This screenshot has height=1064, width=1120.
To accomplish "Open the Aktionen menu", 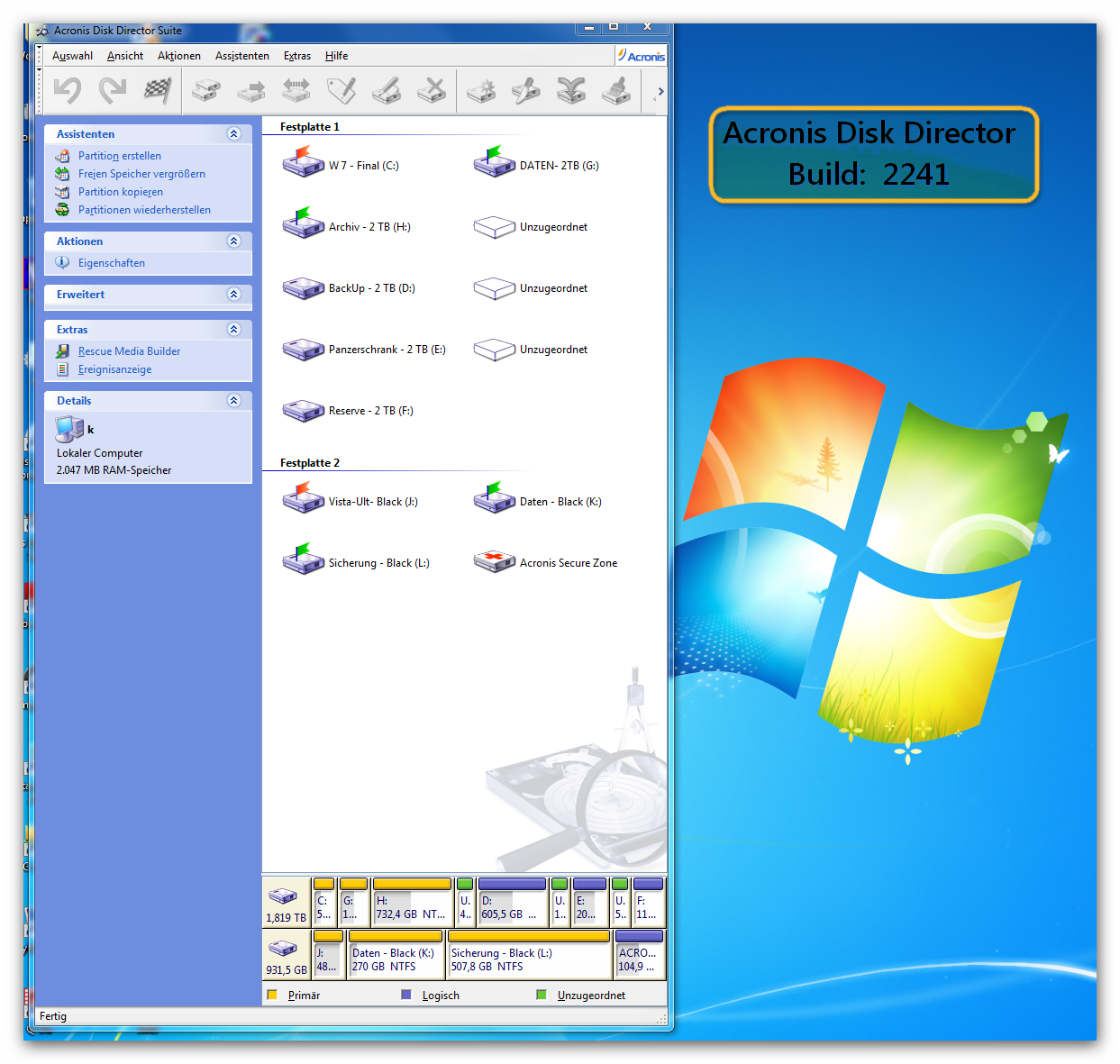I will pyautogui.click(x=179, y=56).
